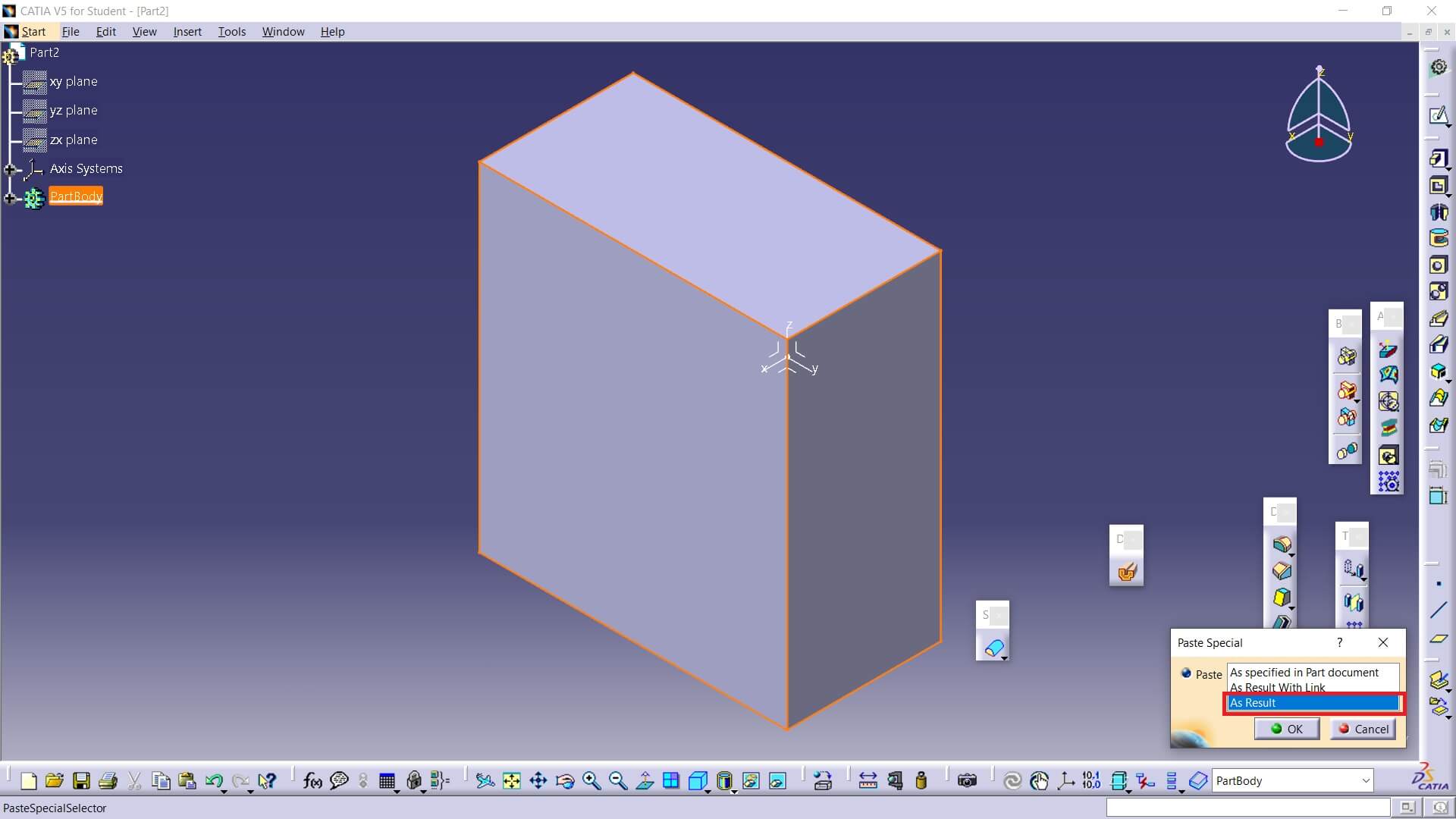
Task: Click the Edge Fillet icon in floating toolbar
Action: point(1282,544)
